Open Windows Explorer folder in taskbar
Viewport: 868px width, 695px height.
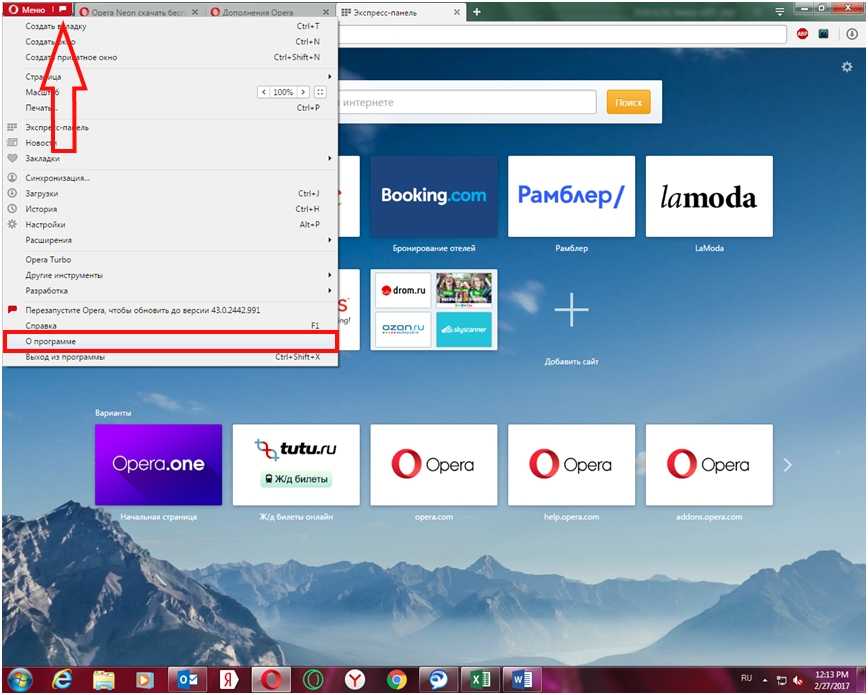[104, 679]
